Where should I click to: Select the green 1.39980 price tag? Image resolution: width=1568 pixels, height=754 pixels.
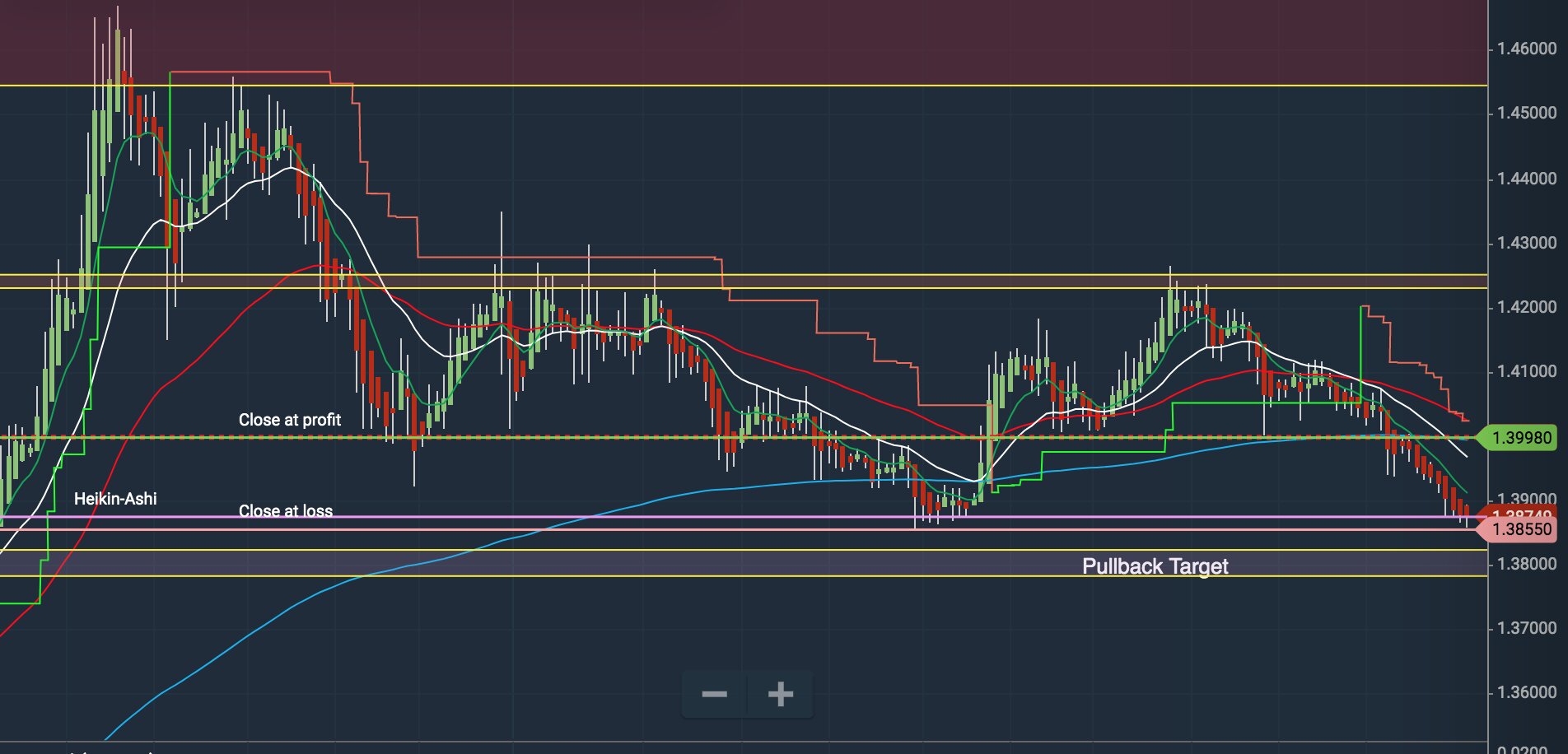tap(1518, 437)
